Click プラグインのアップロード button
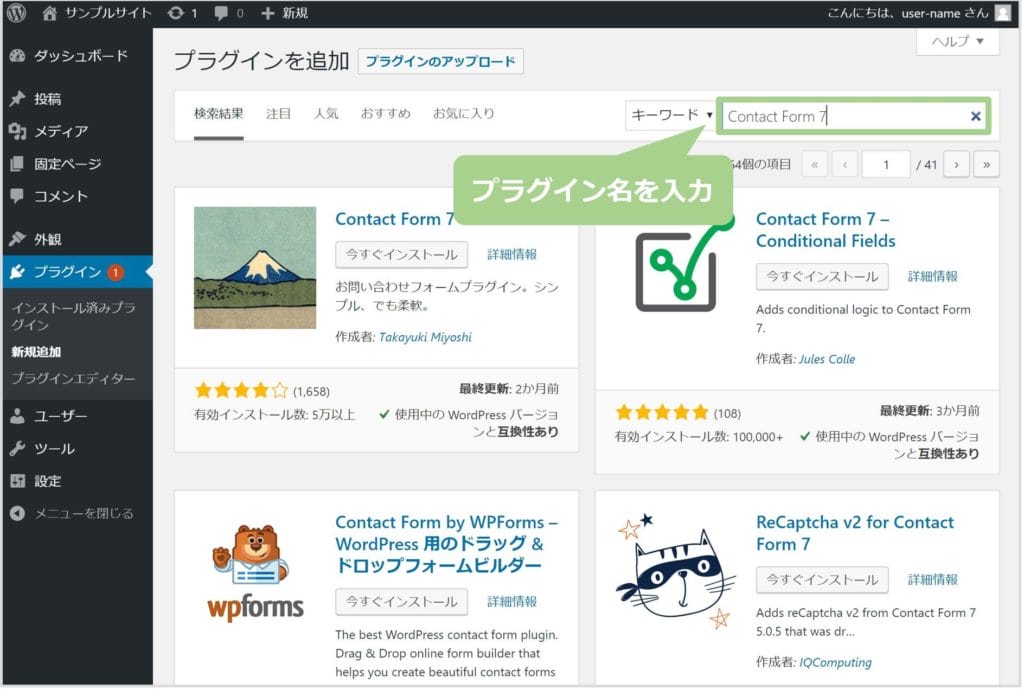Image resolution: width=1024 pixels, height=689 pixels. click(441, 62)
